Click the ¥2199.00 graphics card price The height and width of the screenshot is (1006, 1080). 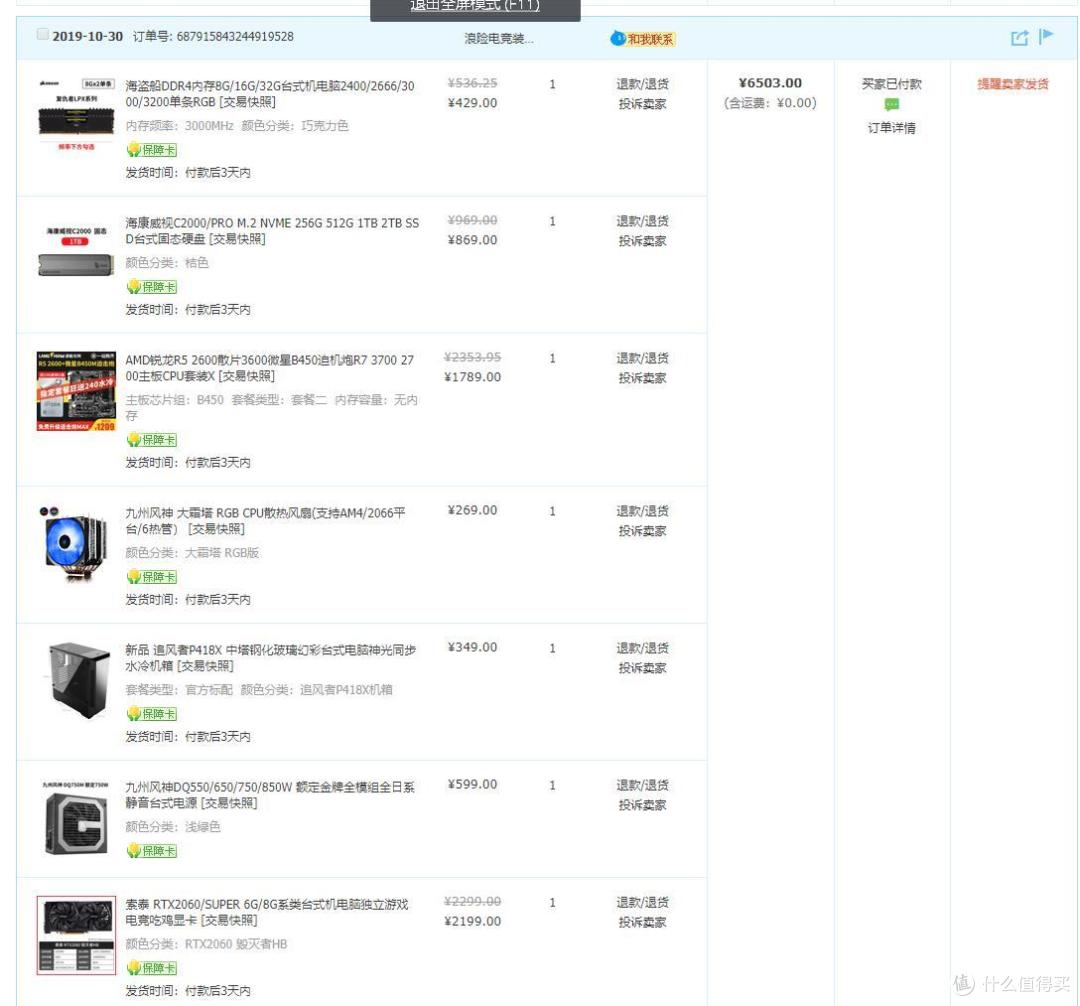472,921
